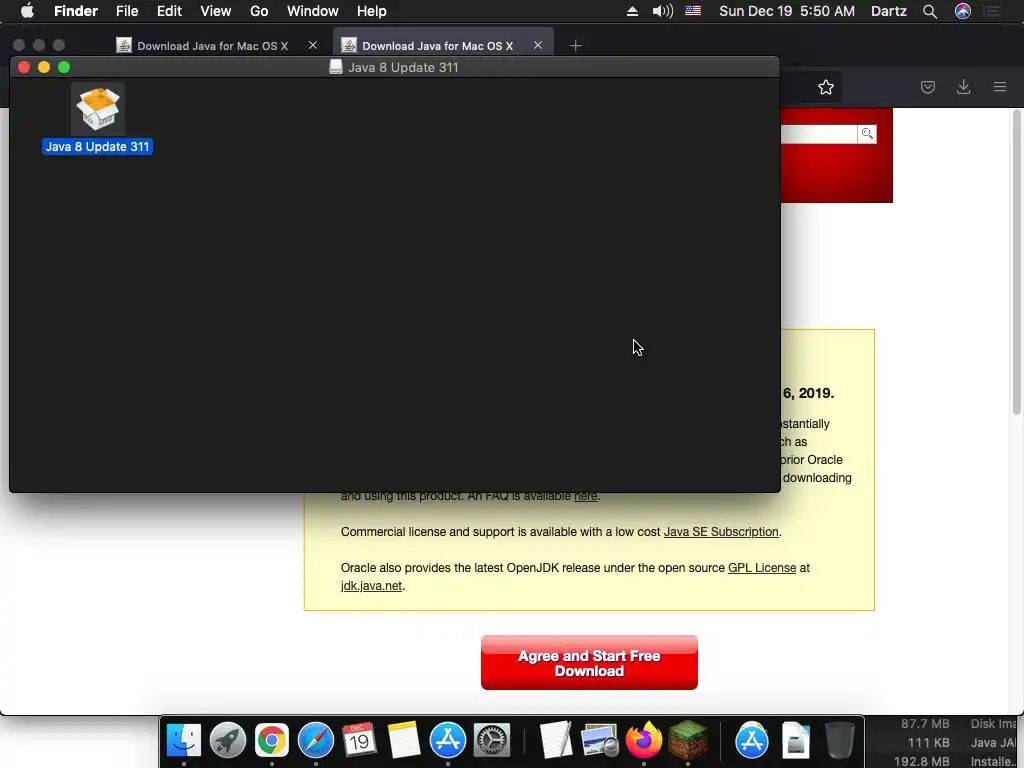
Task: Open Notes from the Dock
Action: pyautogui.click(x=404, y=741)
